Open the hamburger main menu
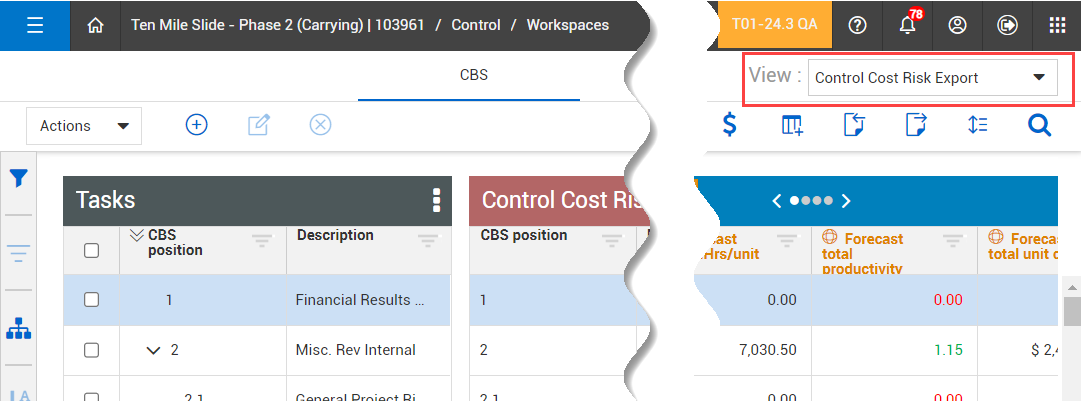Screen dimensions: 1081x401 [35, 25]
